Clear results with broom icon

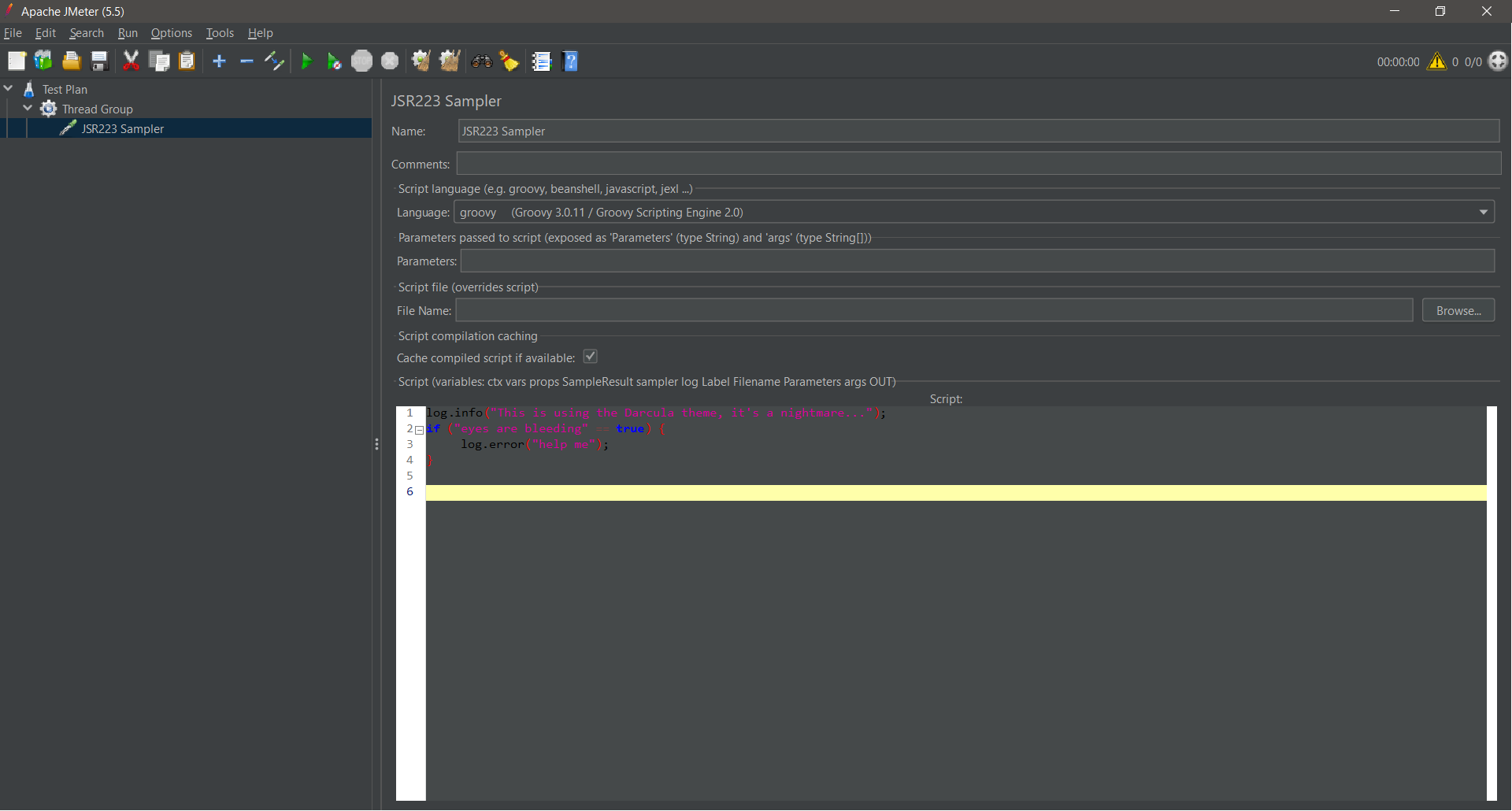point(421,61)
